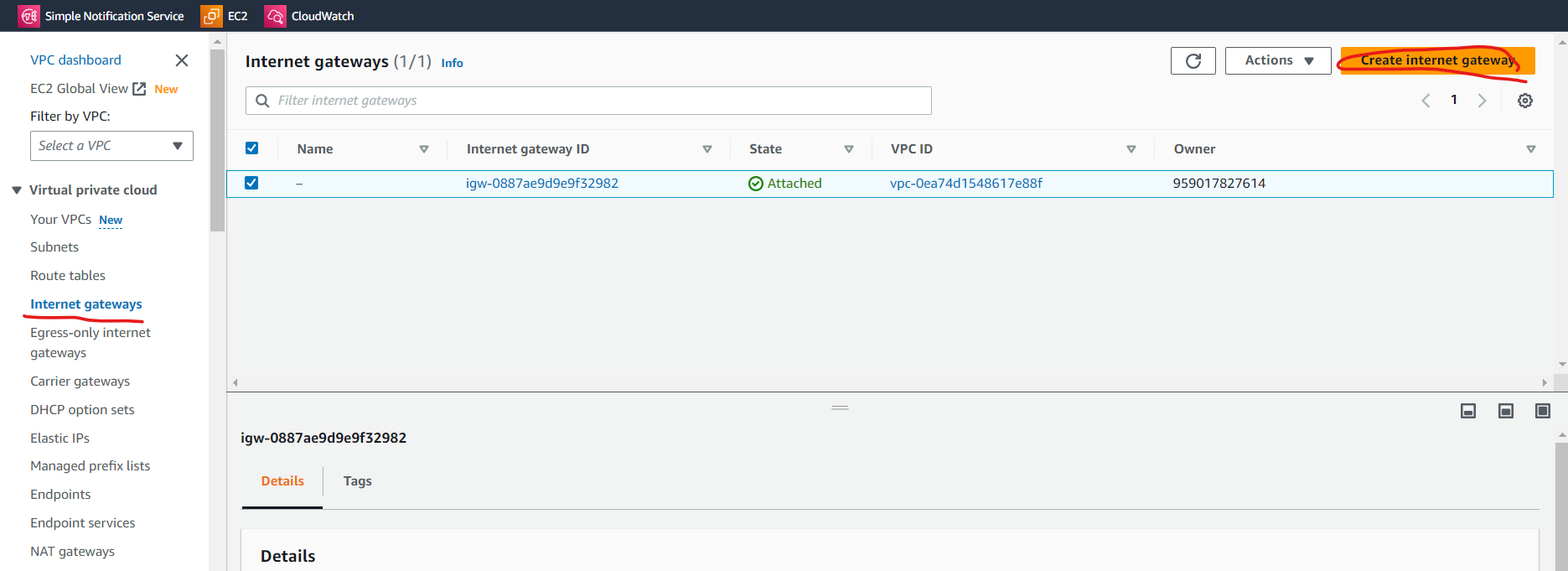
Task: Open Simple Notification Service shortcut icon
Action: [29, 16]
